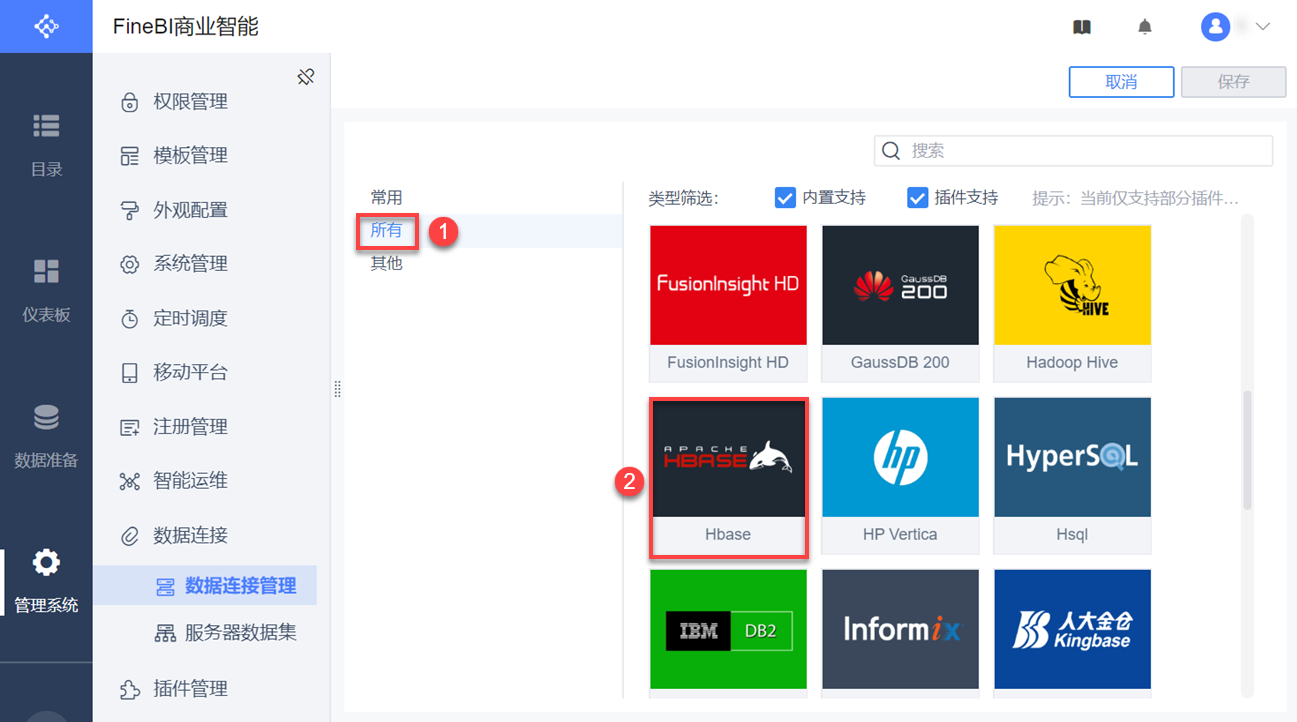Click the template icon beside 模板管理

129,156
